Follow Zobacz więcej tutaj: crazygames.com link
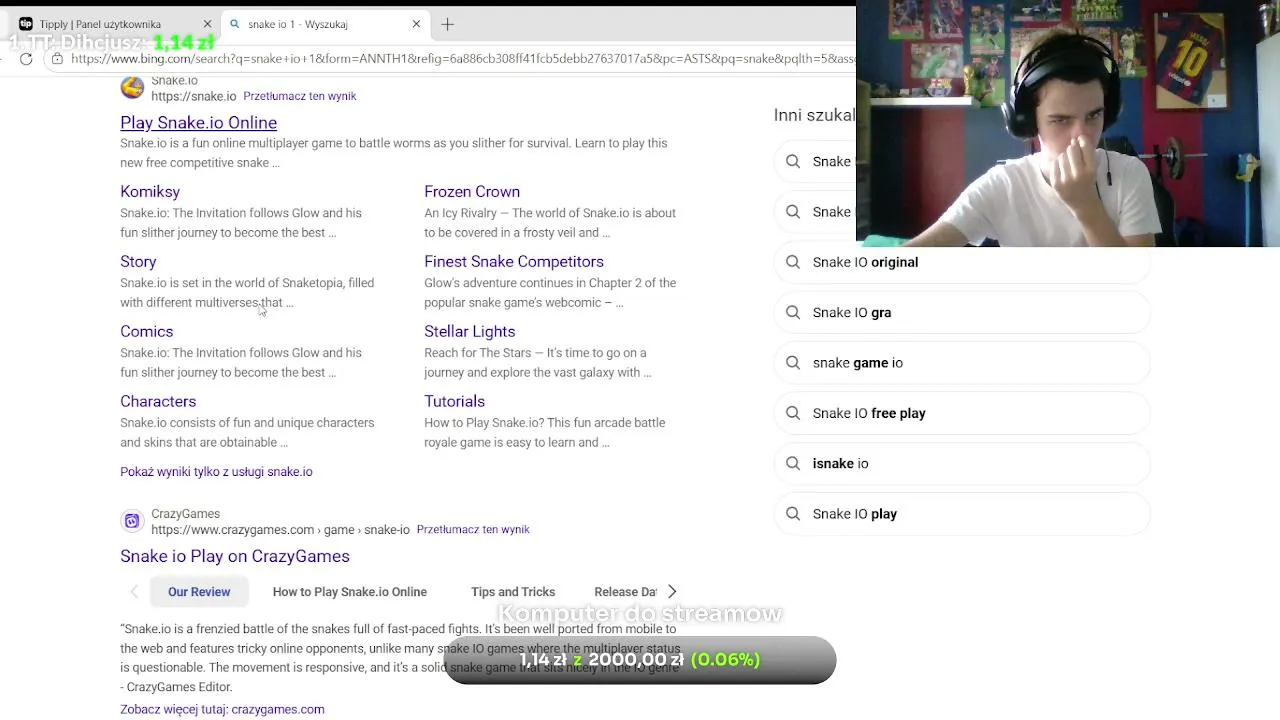Screen dimensions: 1280x720 click(222, 709)
